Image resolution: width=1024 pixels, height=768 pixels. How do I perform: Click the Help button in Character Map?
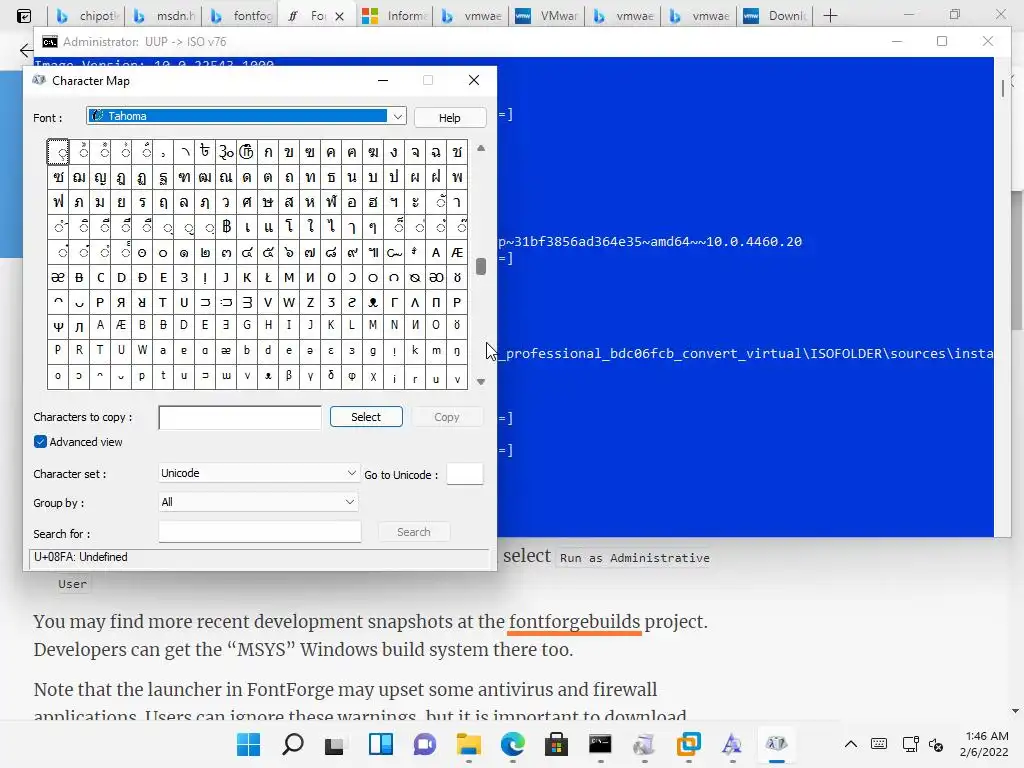[449, 118]
